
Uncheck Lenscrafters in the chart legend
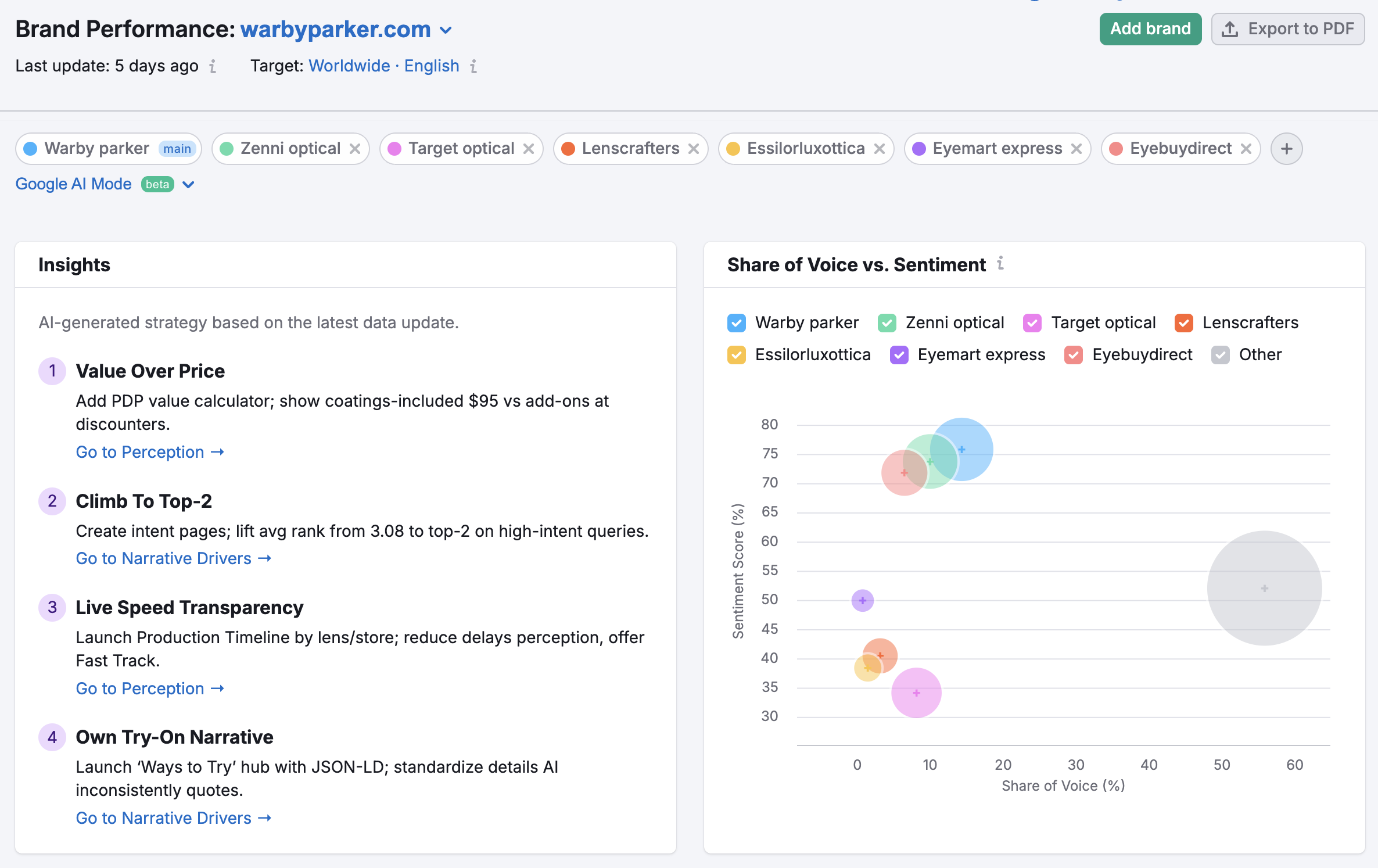(x=1183, y=322)
